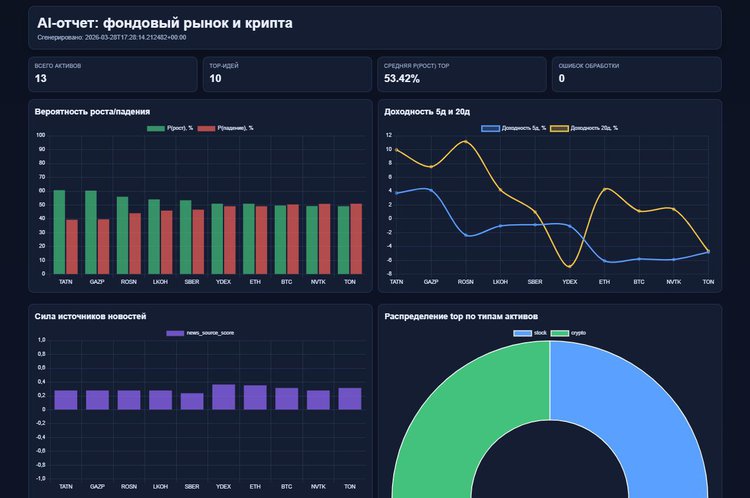Select ETH purple news source score bar
The width and height of the screenshot is (750, 498).
pyautogui.click(x=255, y=398)
